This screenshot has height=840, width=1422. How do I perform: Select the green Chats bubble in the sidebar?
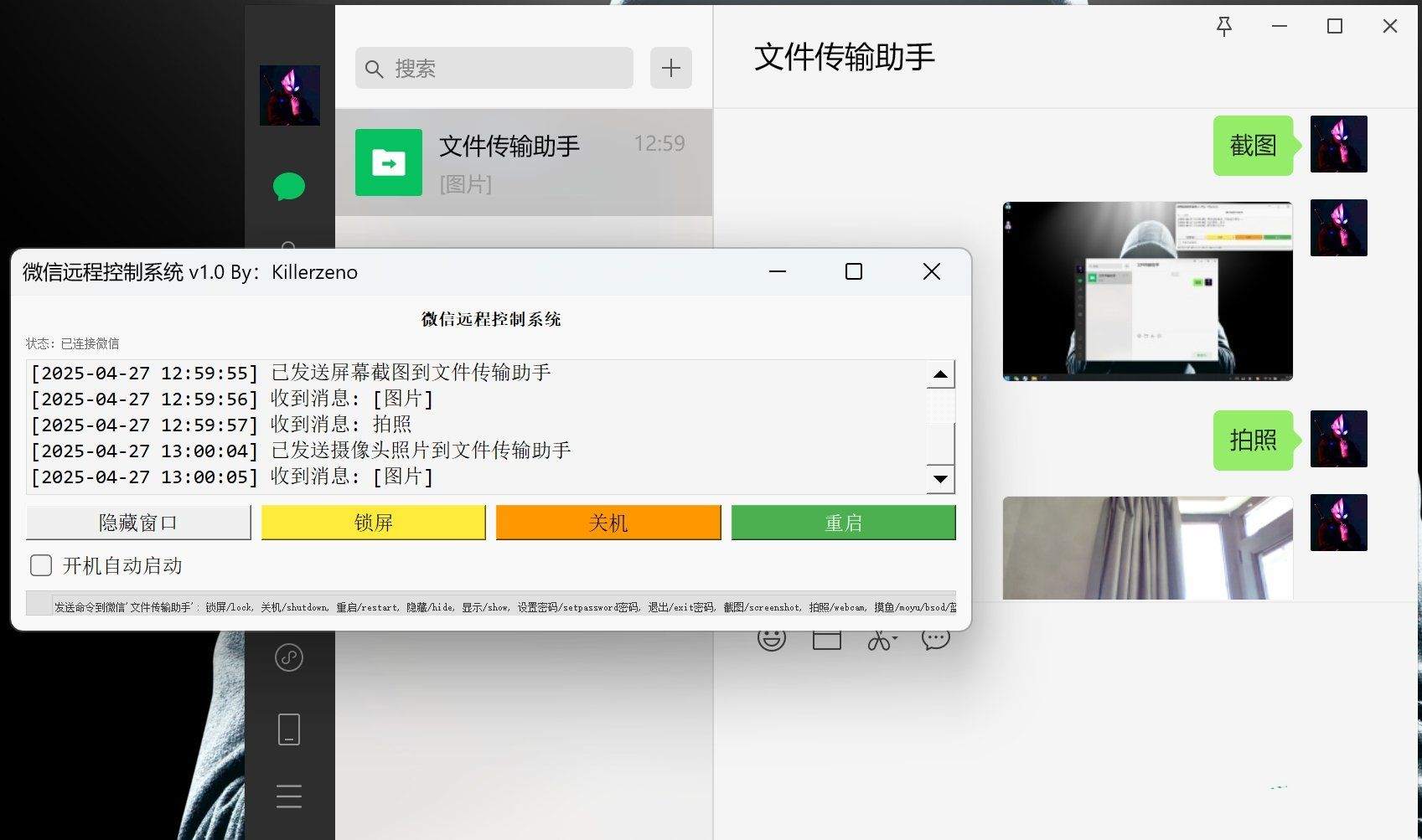288,187
